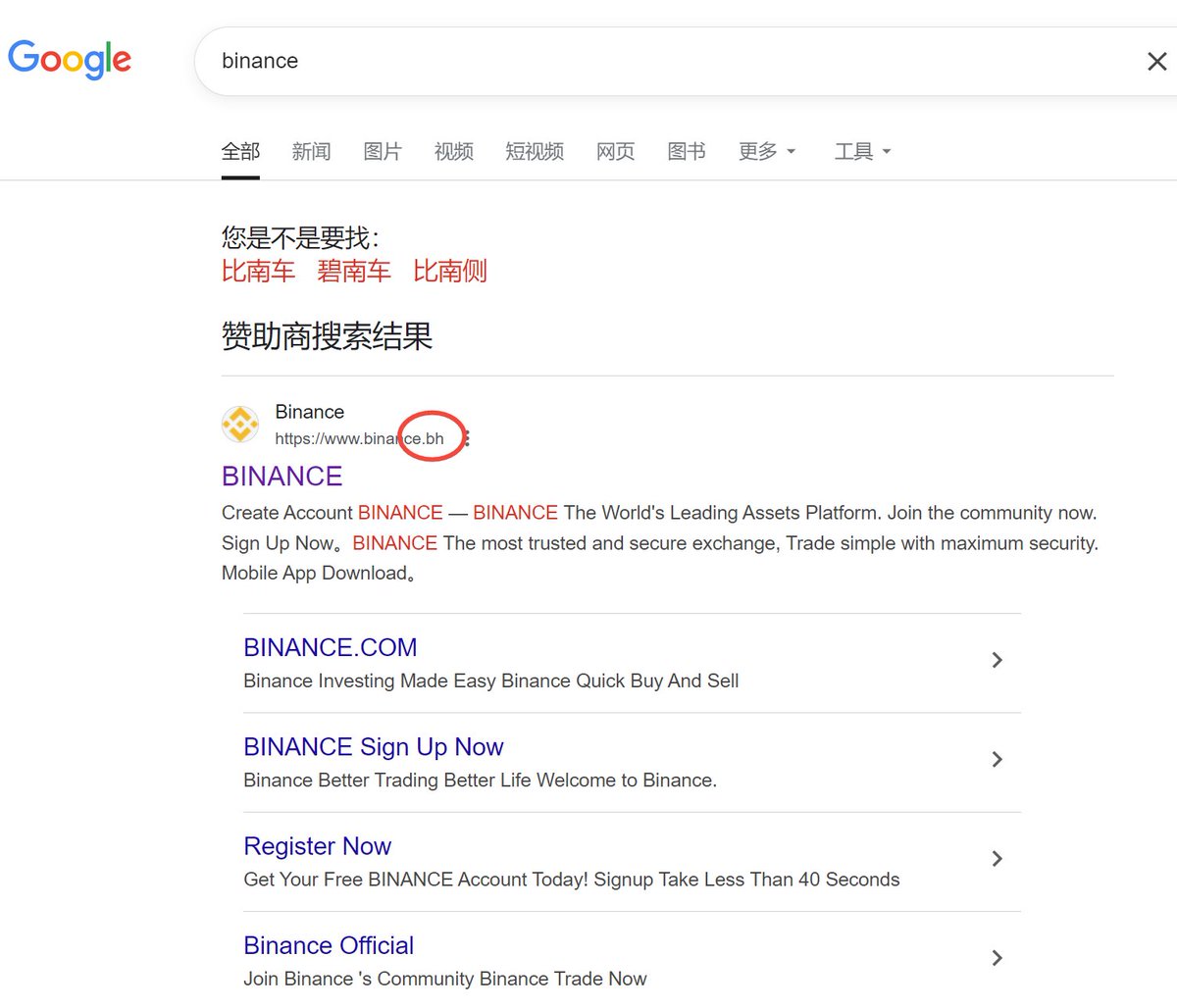
Task: Click text 'Get Your Free BINANCE Account Today!'
Action: tap(416, 880)
